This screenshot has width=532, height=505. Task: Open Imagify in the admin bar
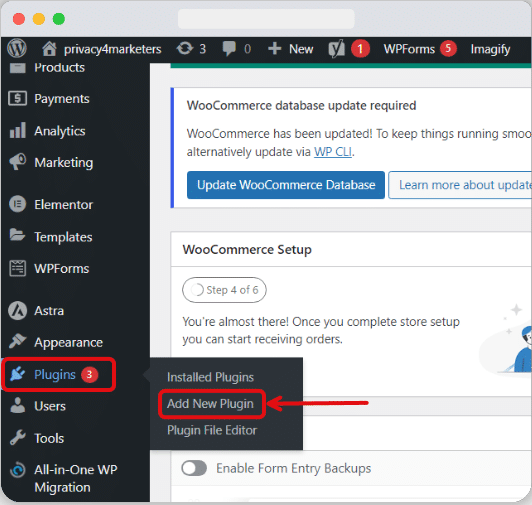pos(490,50)
